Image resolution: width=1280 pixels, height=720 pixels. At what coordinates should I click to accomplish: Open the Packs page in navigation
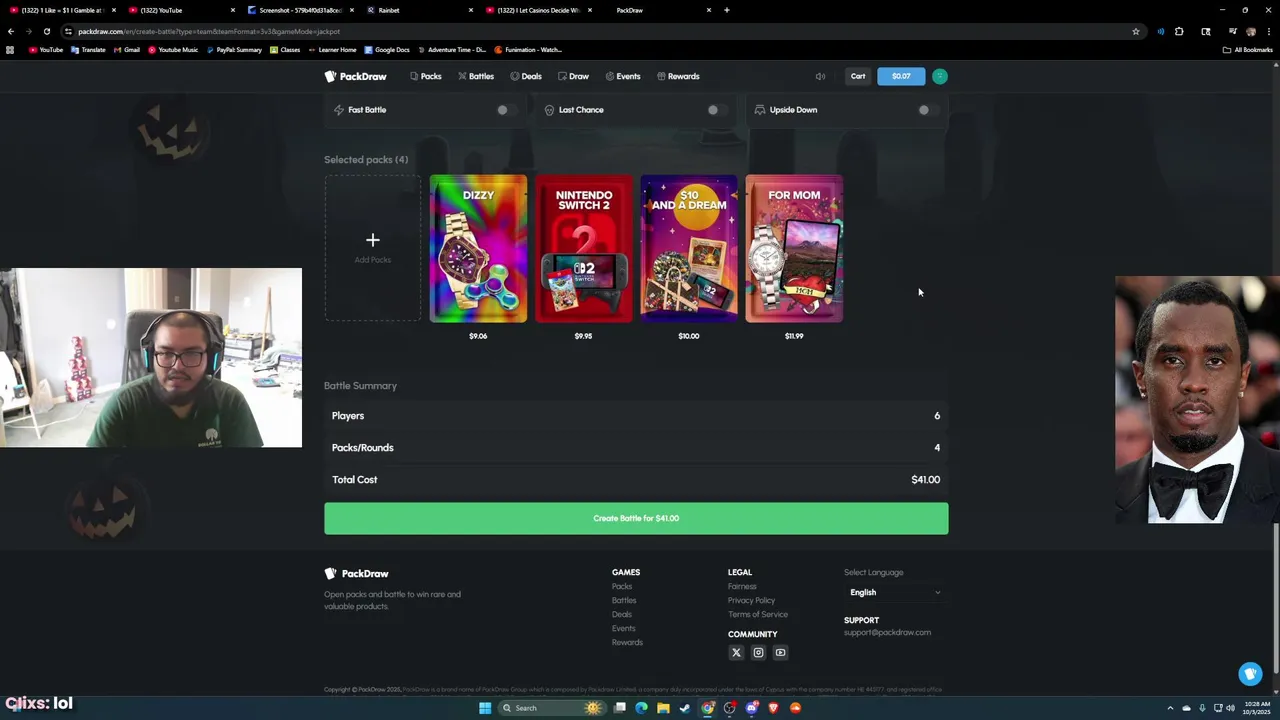coord(425,76)
